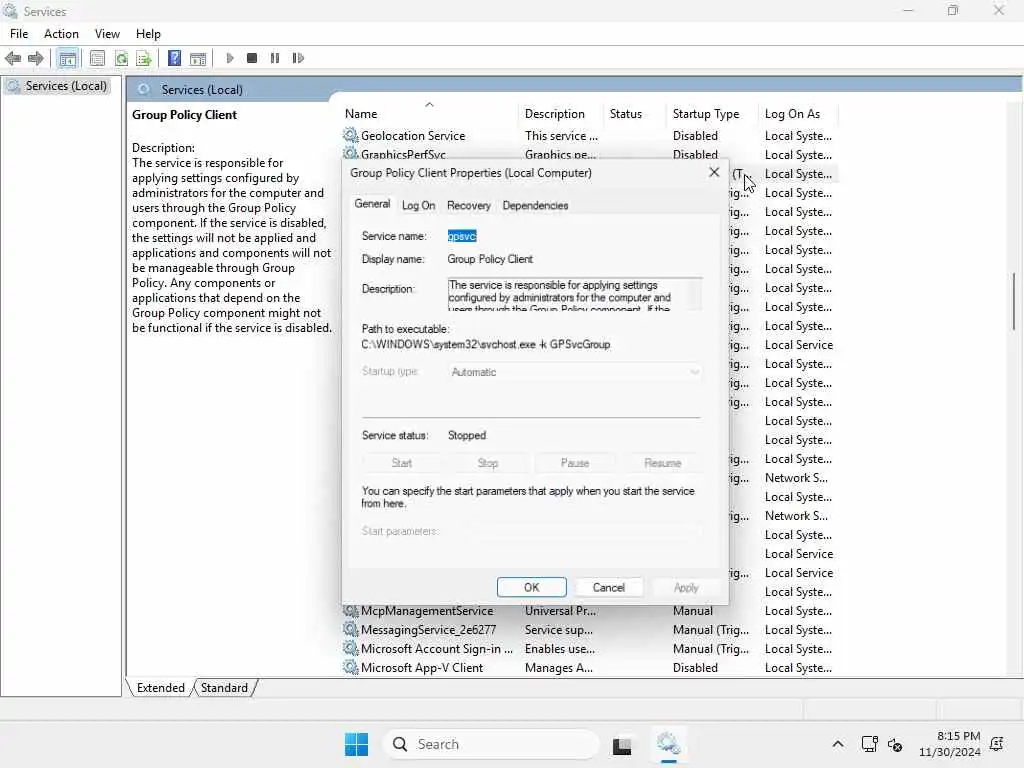
Task: Switch to the Extended view tab
Action: click(x=161, y=688)
